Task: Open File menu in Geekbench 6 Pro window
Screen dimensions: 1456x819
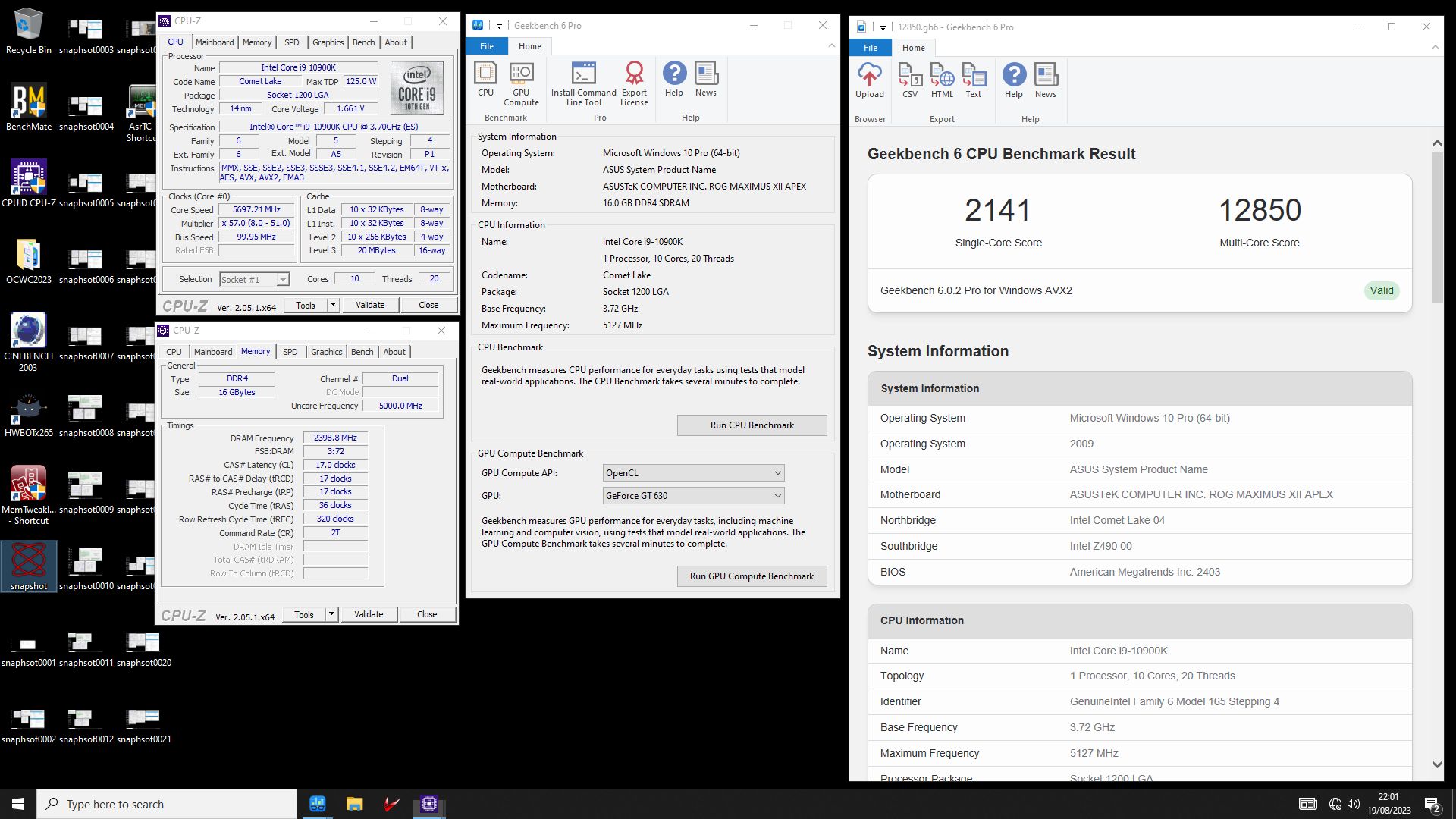Action: 487,46
